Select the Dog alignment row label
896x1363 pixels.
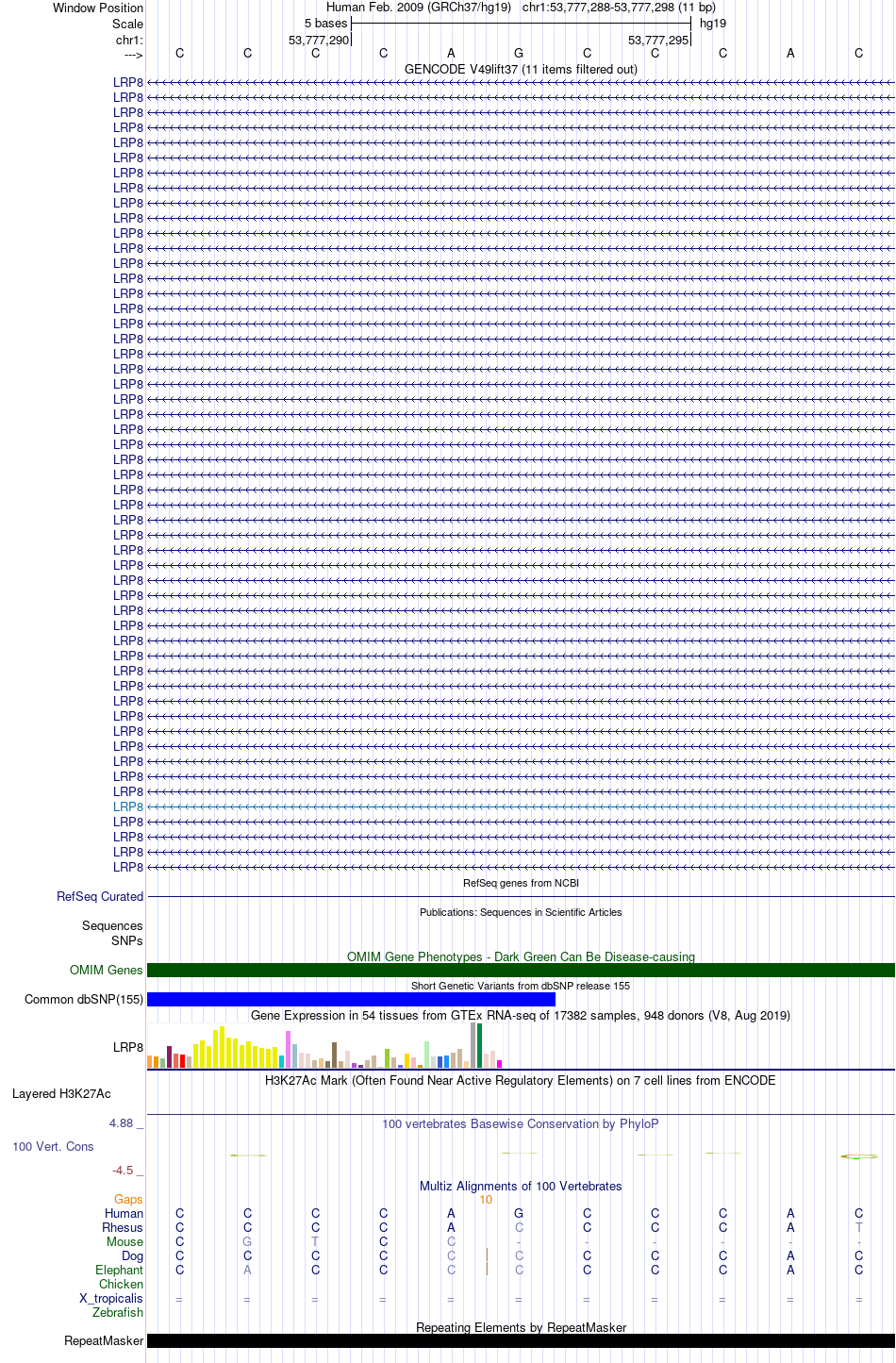coord(132,1255)
